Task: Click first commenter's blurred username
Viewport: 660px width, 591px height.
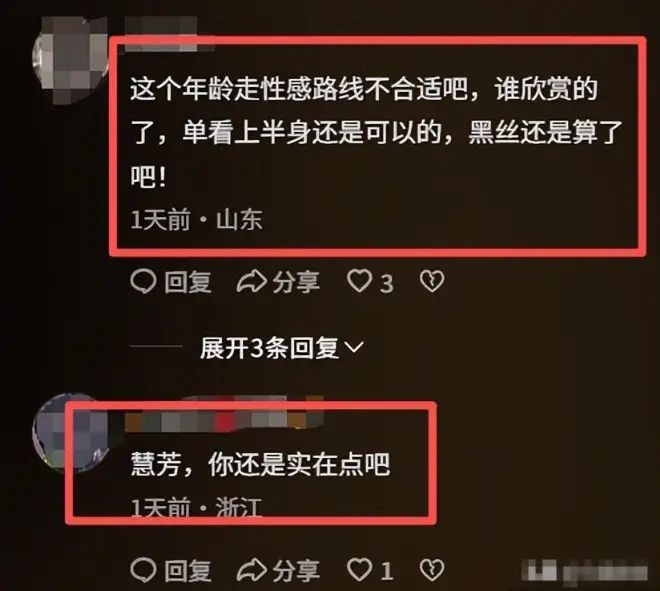Action: (x=168, y=35)
